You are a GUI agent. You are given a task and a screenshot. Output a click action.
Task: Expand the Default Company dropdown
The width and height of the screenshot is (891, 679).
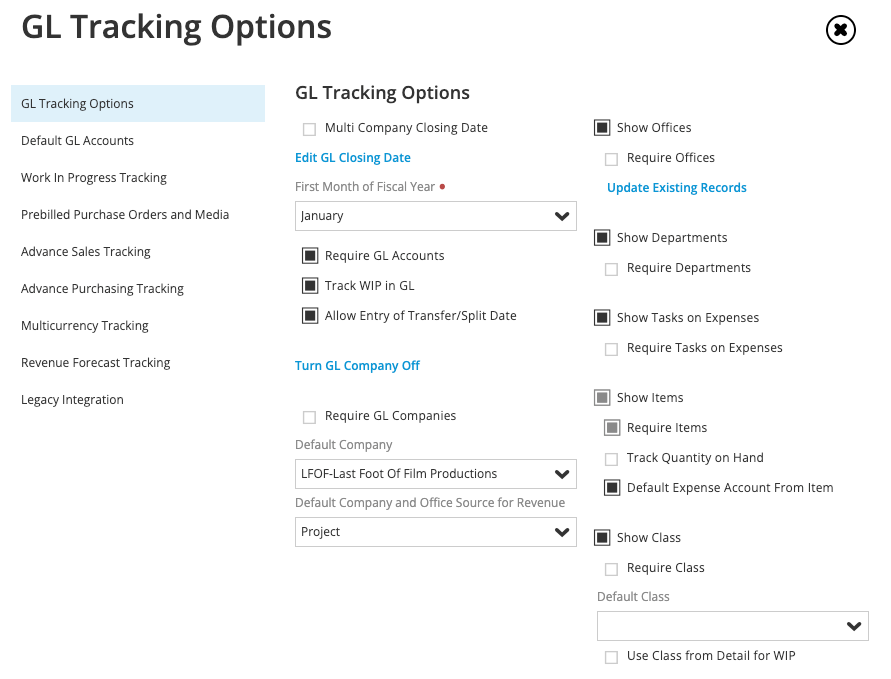coord(435,474)
